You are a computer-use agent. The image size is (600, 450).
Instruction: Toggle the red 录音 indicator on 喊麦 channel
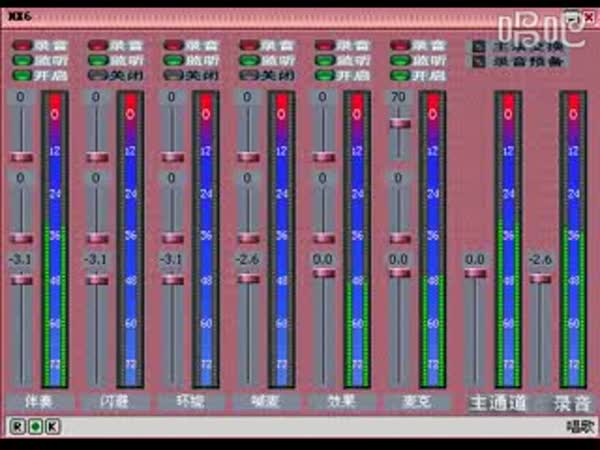(248, 46)
